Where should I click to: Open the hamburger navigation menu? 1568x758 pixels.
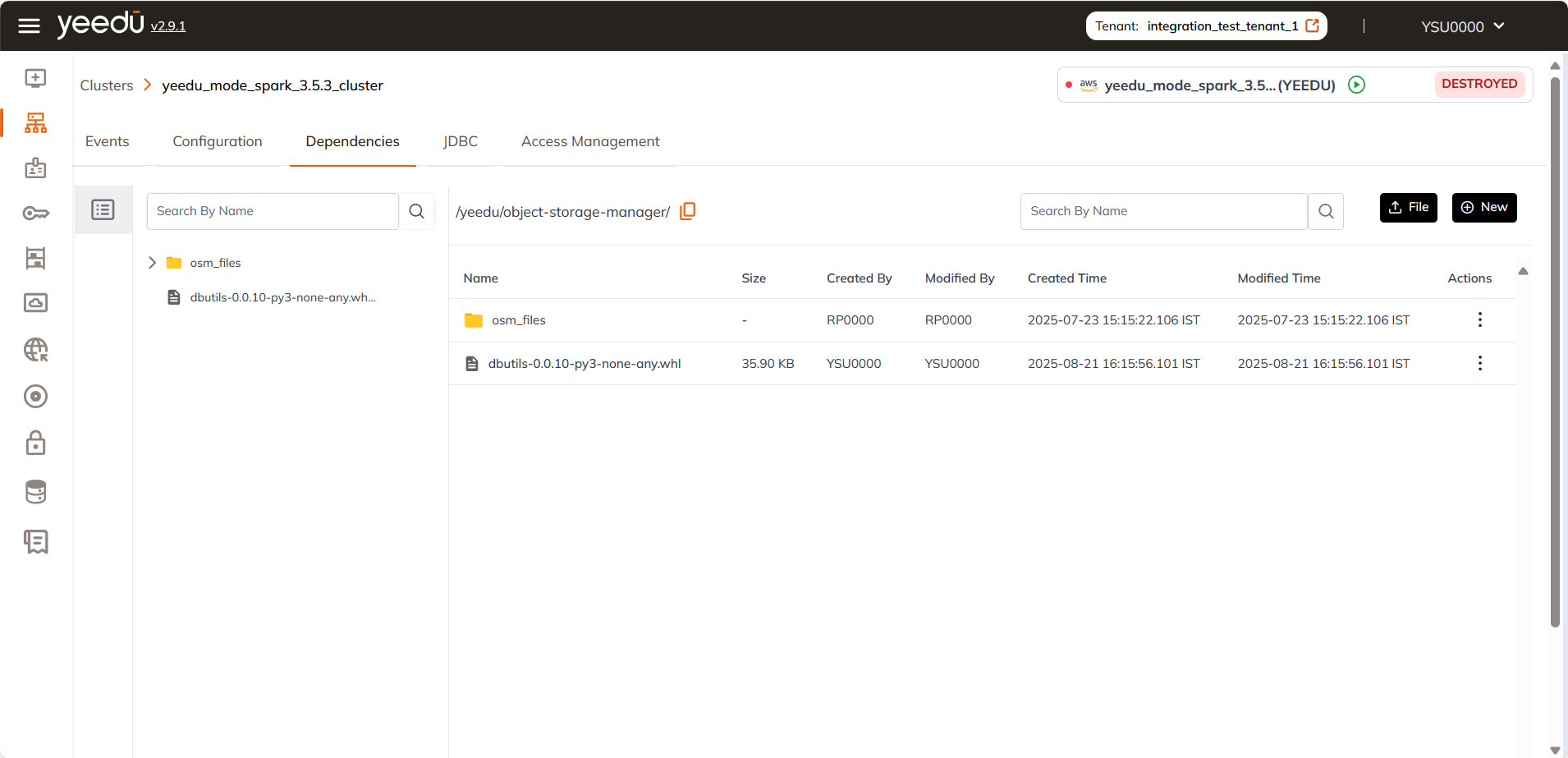[x=29, y=26]
